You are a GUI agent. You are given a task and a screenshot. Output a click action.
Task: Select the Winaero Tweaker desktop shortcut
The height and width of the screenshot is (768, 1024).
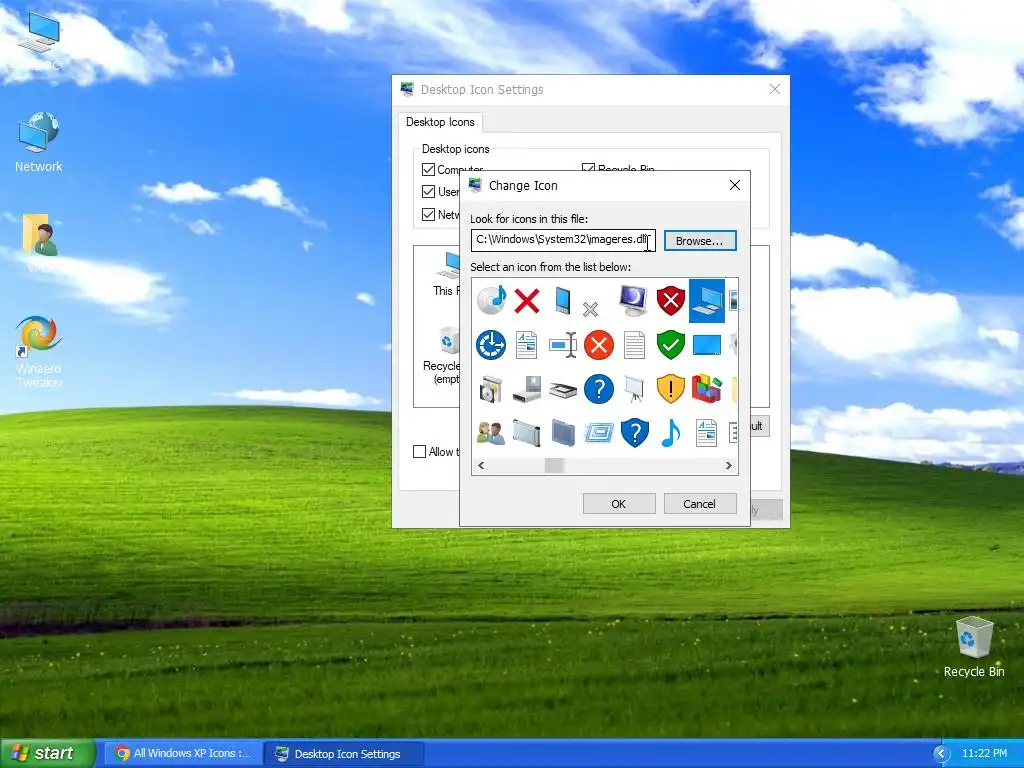(x=39, y=351)
